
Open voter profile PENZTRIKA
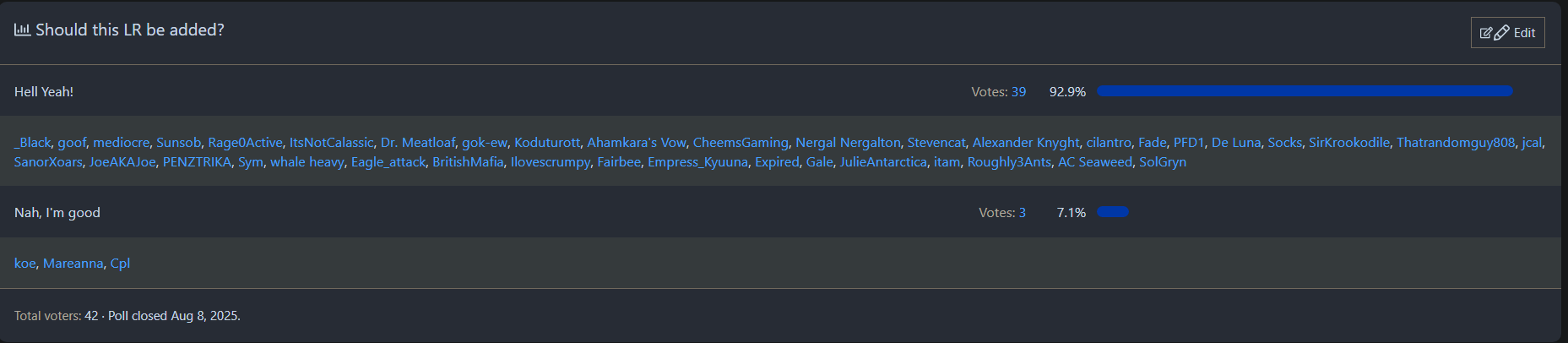pyautogui.click(x=197, y=162)
